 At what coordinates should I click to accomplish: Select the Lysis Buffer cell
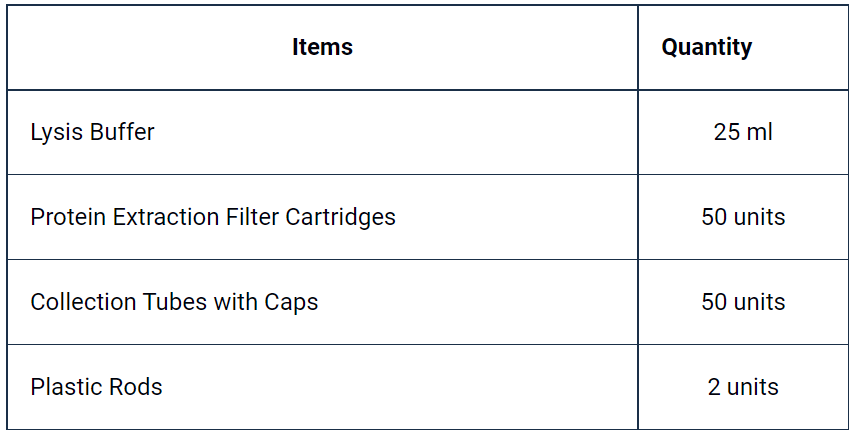[322, 132]
